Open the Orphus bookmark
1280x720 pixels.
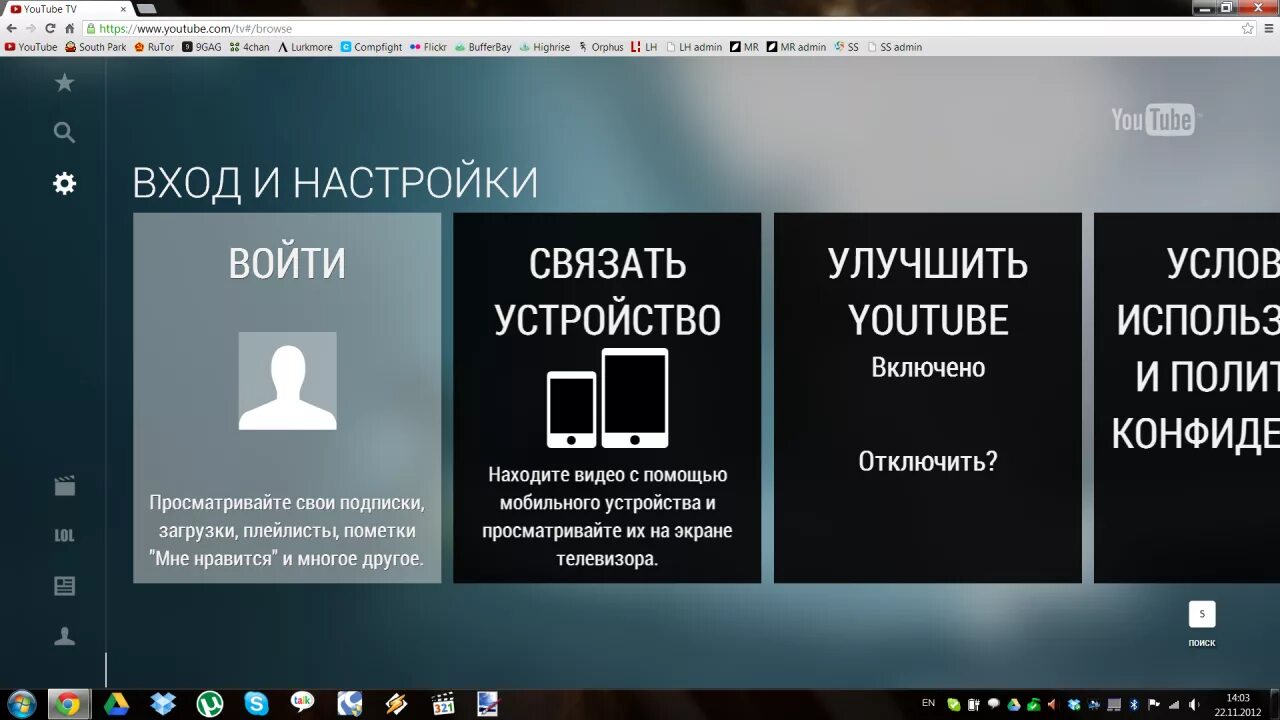(601, 47)
